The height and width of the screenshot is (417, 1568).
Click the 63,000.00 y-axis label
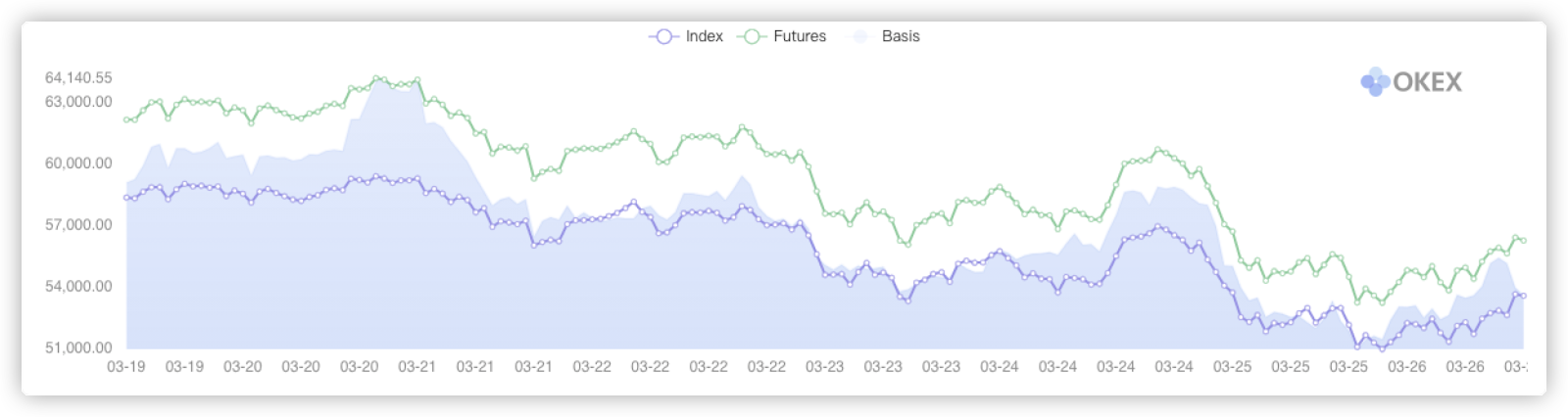point(78,102)
